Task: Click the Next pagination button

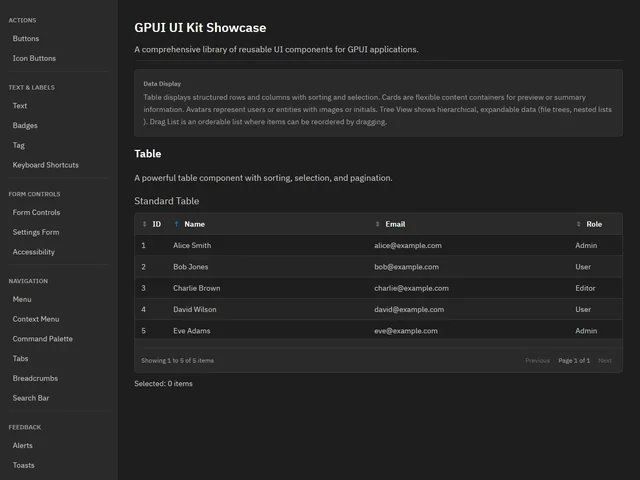Action: [x=605, y=360]
